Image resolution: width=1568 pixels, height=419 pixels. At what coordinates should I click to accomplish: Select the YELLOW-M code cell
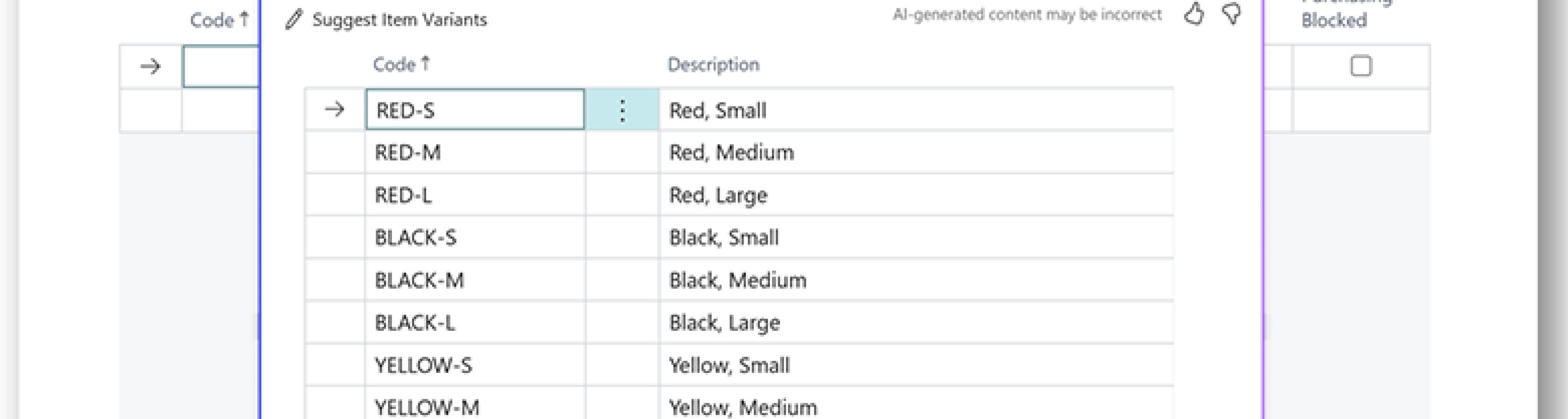[475, 406]
